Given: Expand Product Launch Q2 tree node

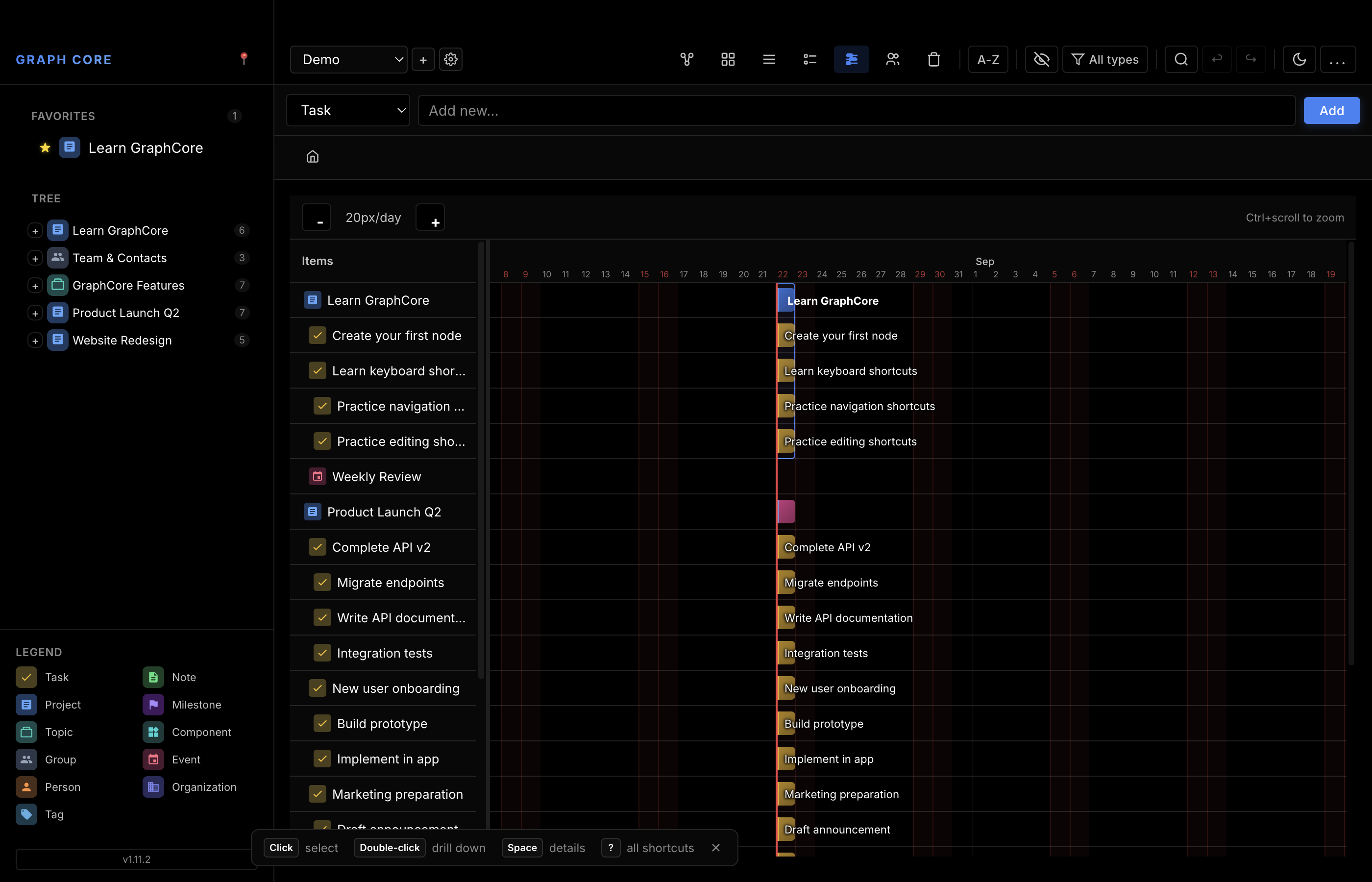Looking at the screenshot, I should [x=35, y=313].
